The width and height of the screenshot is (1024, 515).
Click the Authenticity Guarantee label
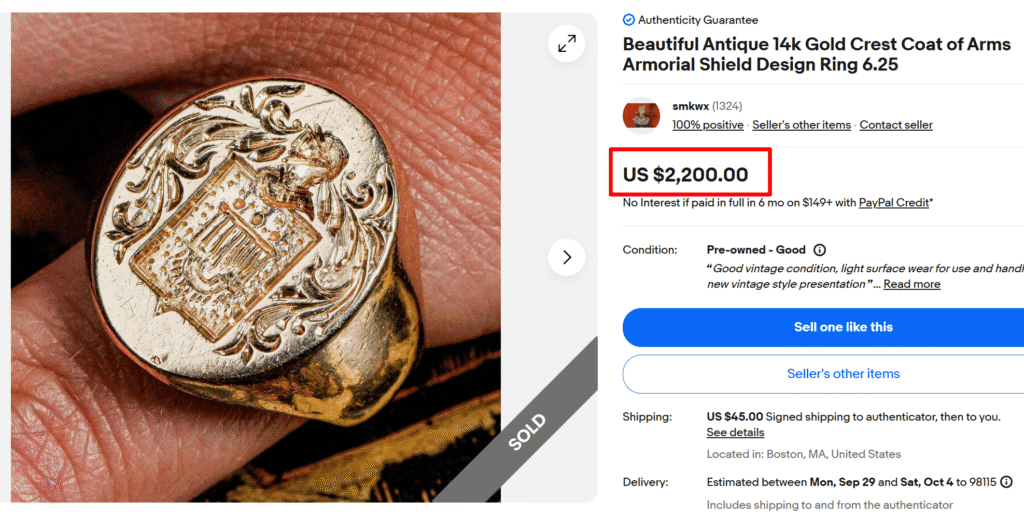[x=698, y=20]
